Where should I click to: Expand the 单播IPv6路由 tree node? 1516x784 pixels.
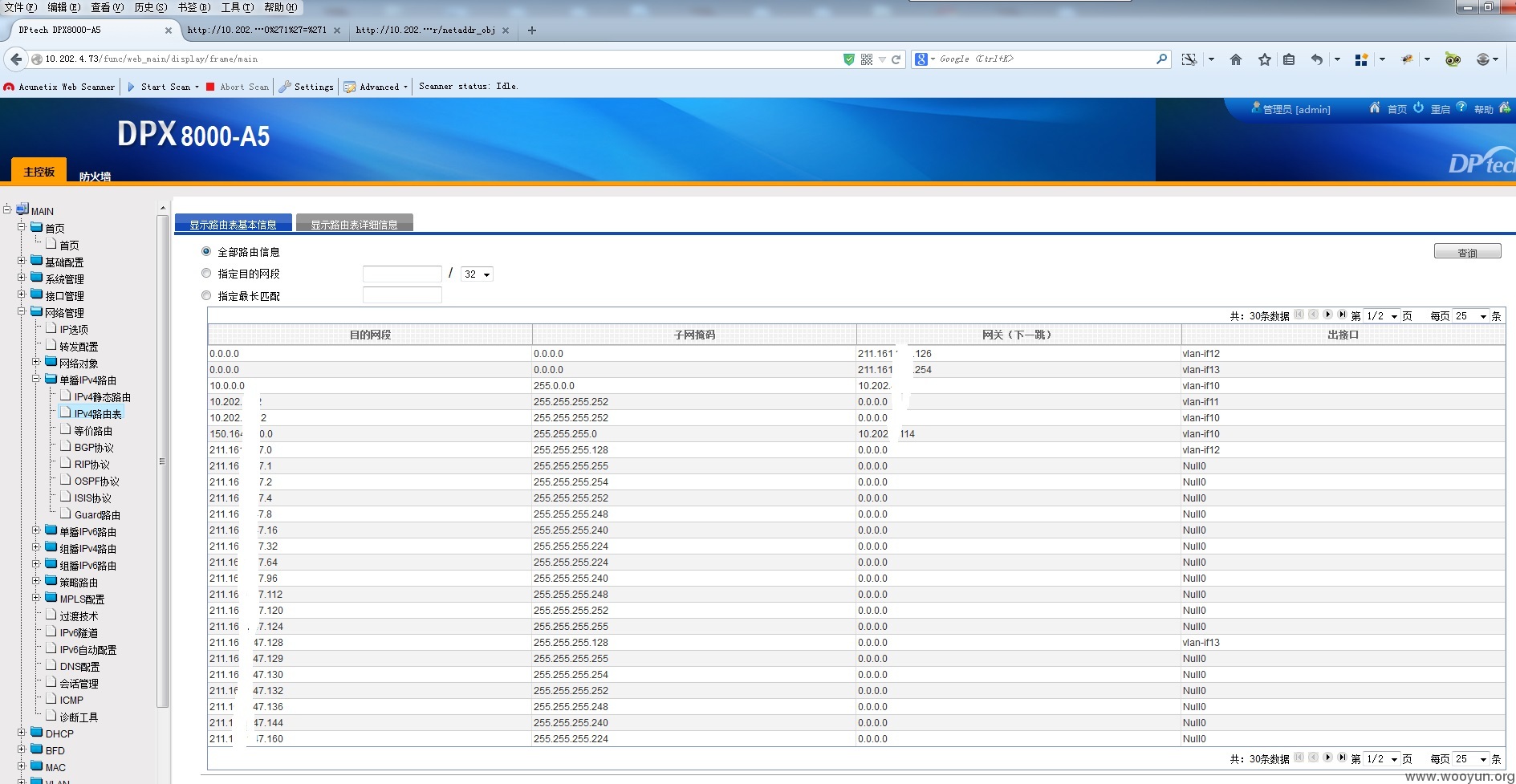click(x=36, y=530)
